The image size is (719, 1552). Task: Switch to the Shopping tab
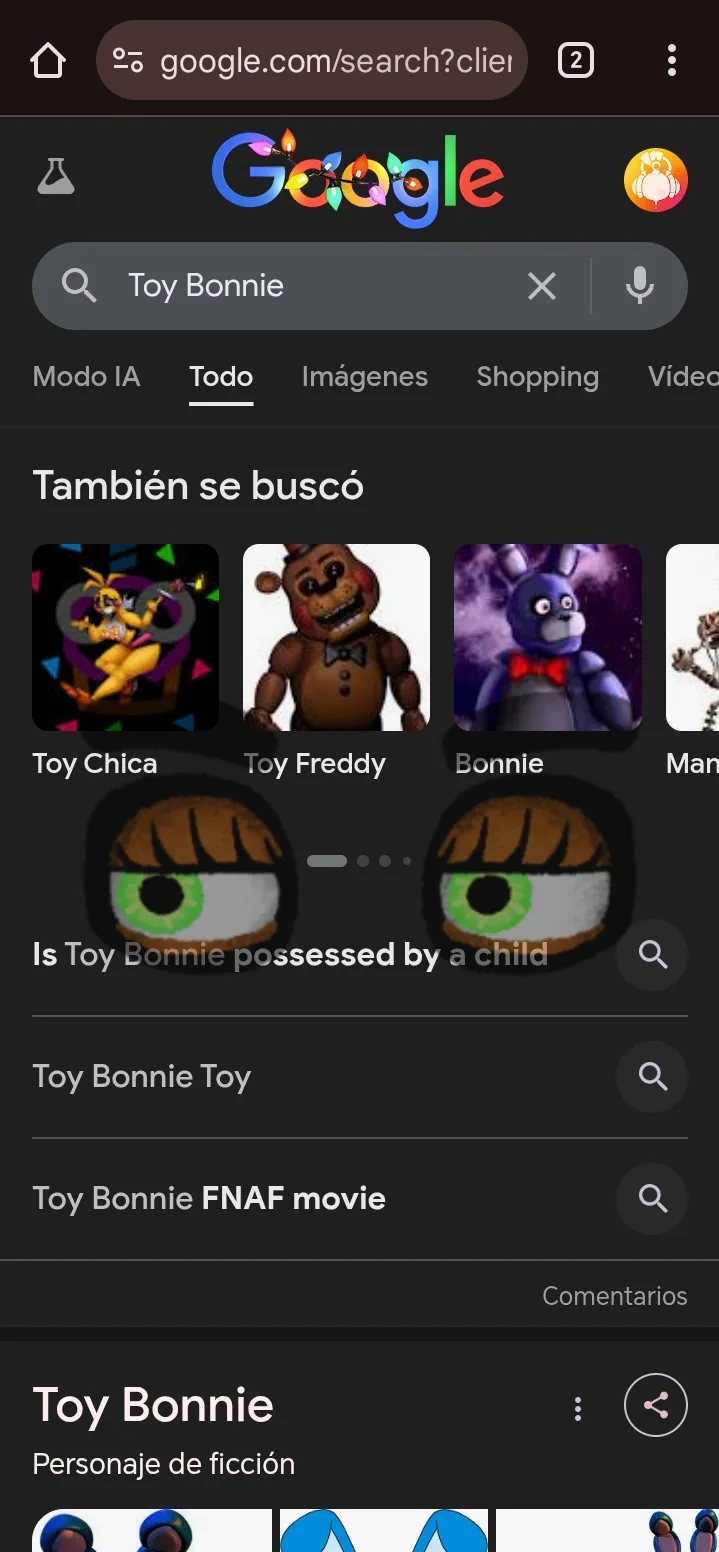pyautogui.click(x=537, y=377)
